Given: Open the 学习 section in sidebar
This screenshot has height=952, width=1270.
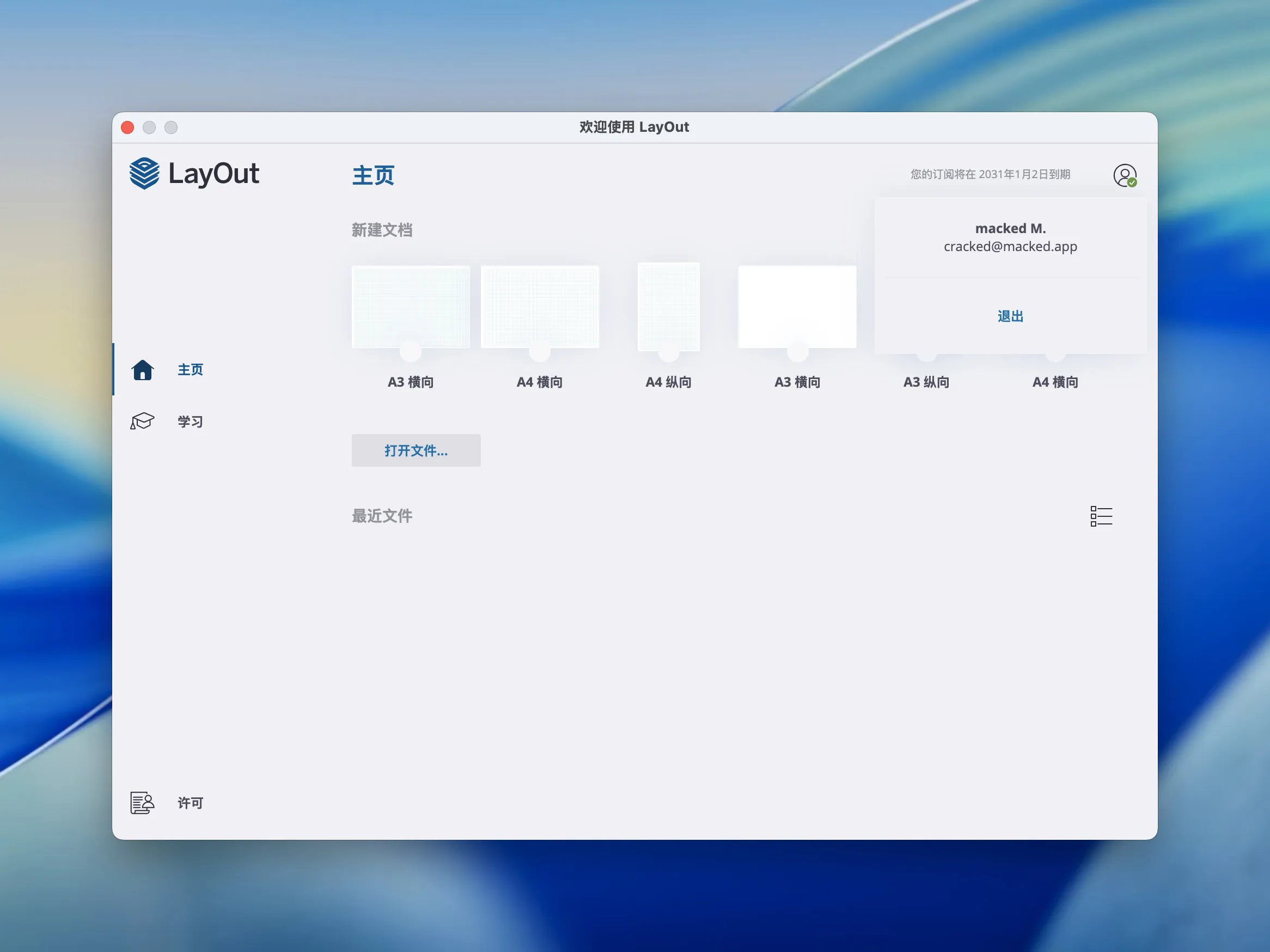Looking at the screenshot, I should click(190, 422).
